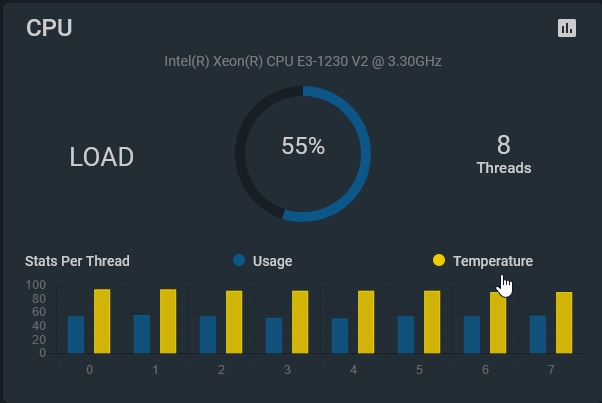Select thread 5 usage bar

(x=406, y=335)
